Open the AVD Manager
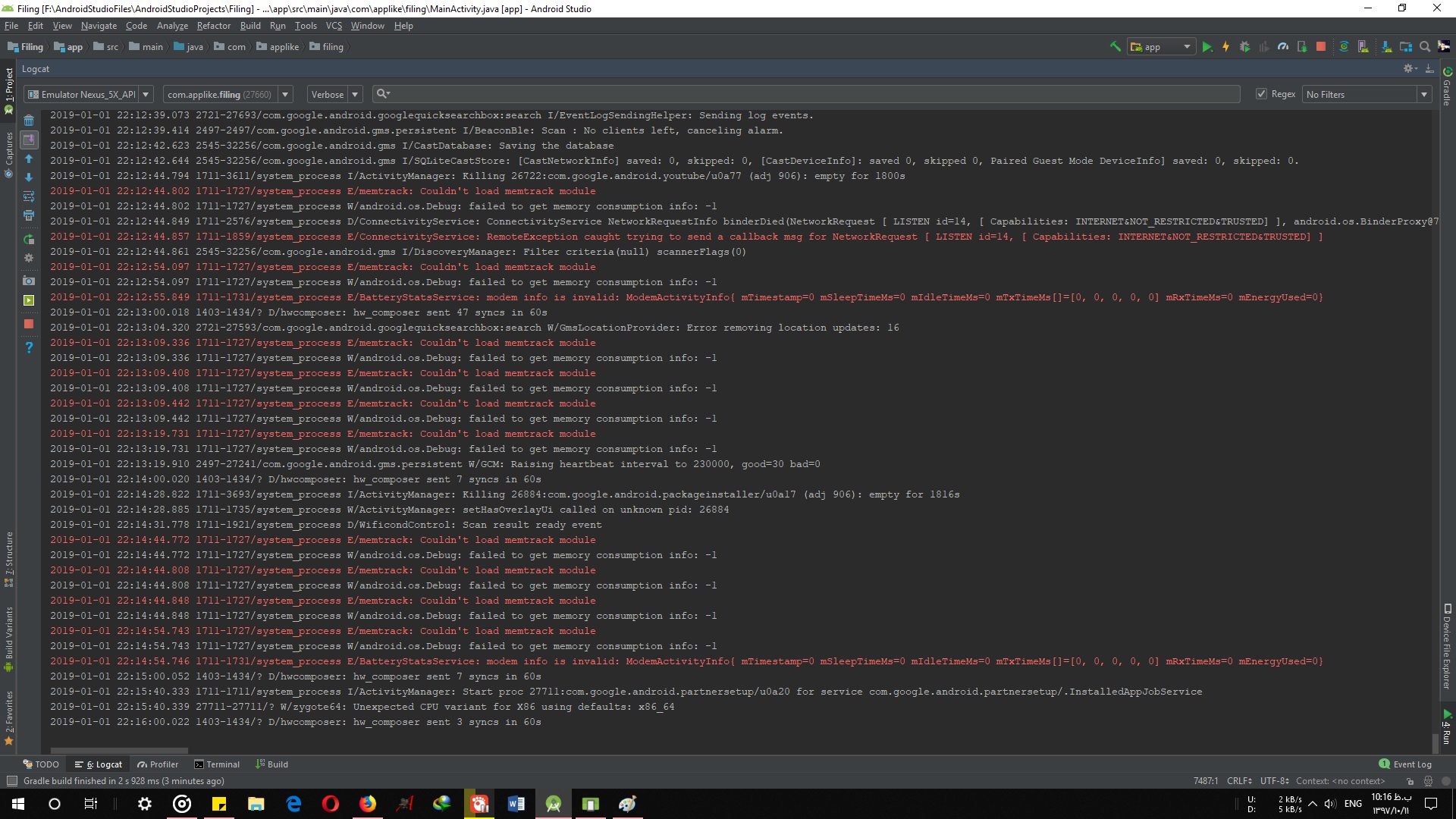The width and height of the screenshot is (1456, 819). (1364, 46)
